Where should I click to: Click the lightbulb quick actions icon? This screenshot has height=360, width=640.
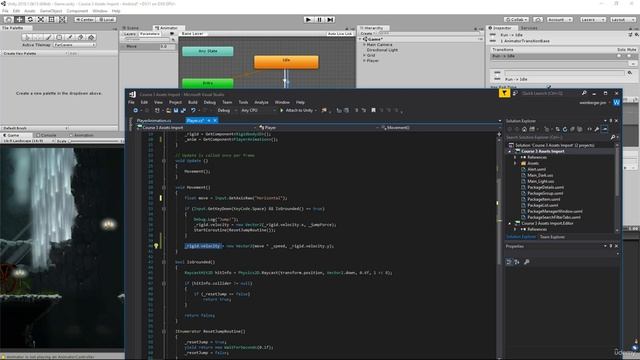click(x=156, y=246)
